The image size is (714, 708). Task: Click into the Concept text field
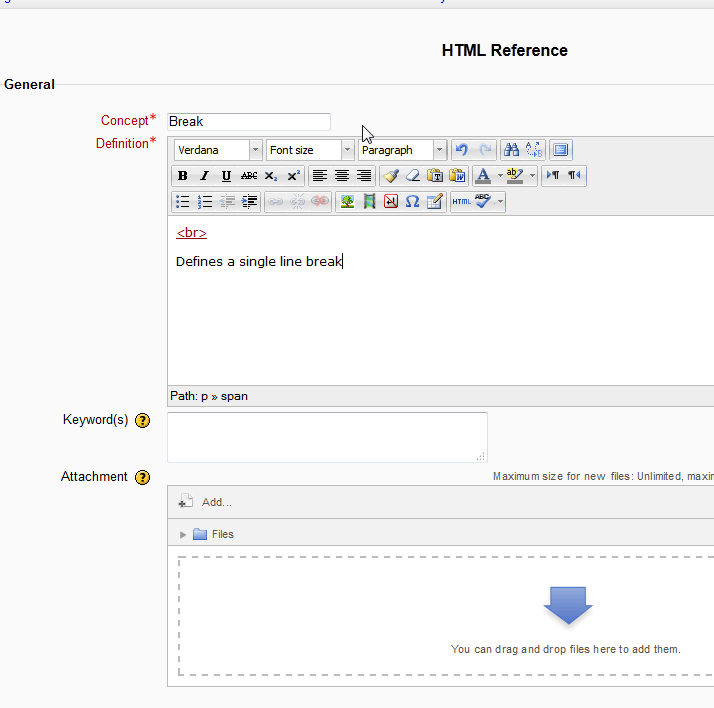(x=249, y=122)
